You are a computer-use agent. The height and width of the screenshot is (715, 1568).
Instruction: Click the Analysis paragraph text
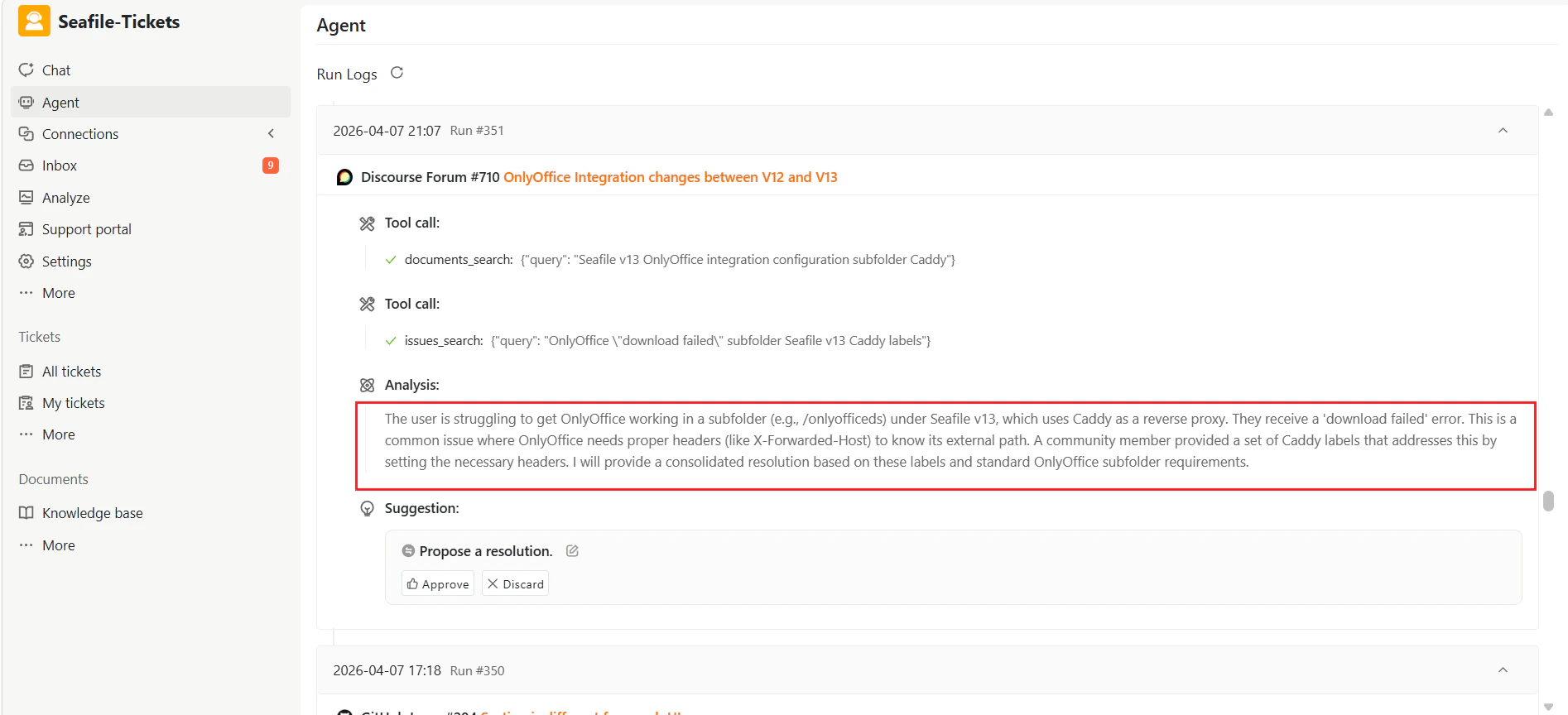950,440
